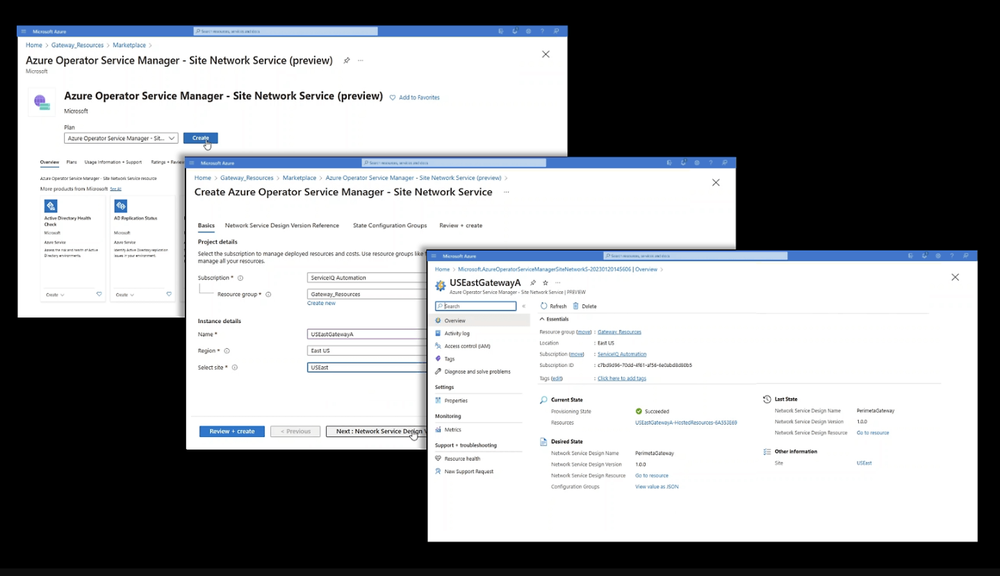Open hamburger menu in Marketplace window
The height and width of the screenshot is (576, 1000).
pyautogui.click(x=24, y=31)
